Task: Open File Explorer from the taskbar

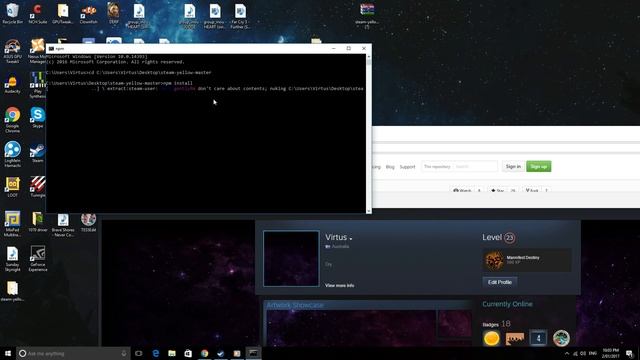Action: (172, 353)
